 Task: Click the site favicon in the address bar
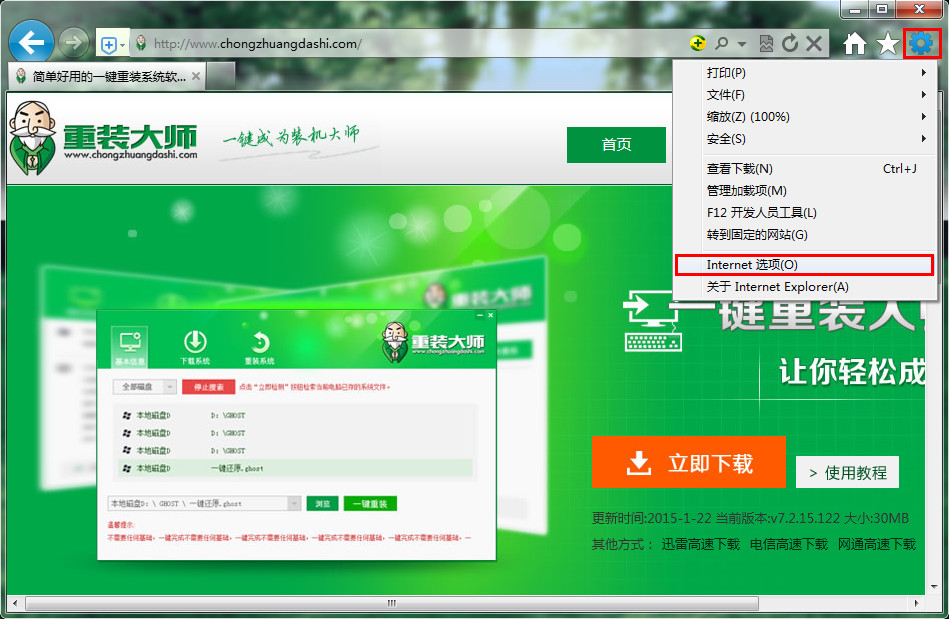(x=142, y=44)
